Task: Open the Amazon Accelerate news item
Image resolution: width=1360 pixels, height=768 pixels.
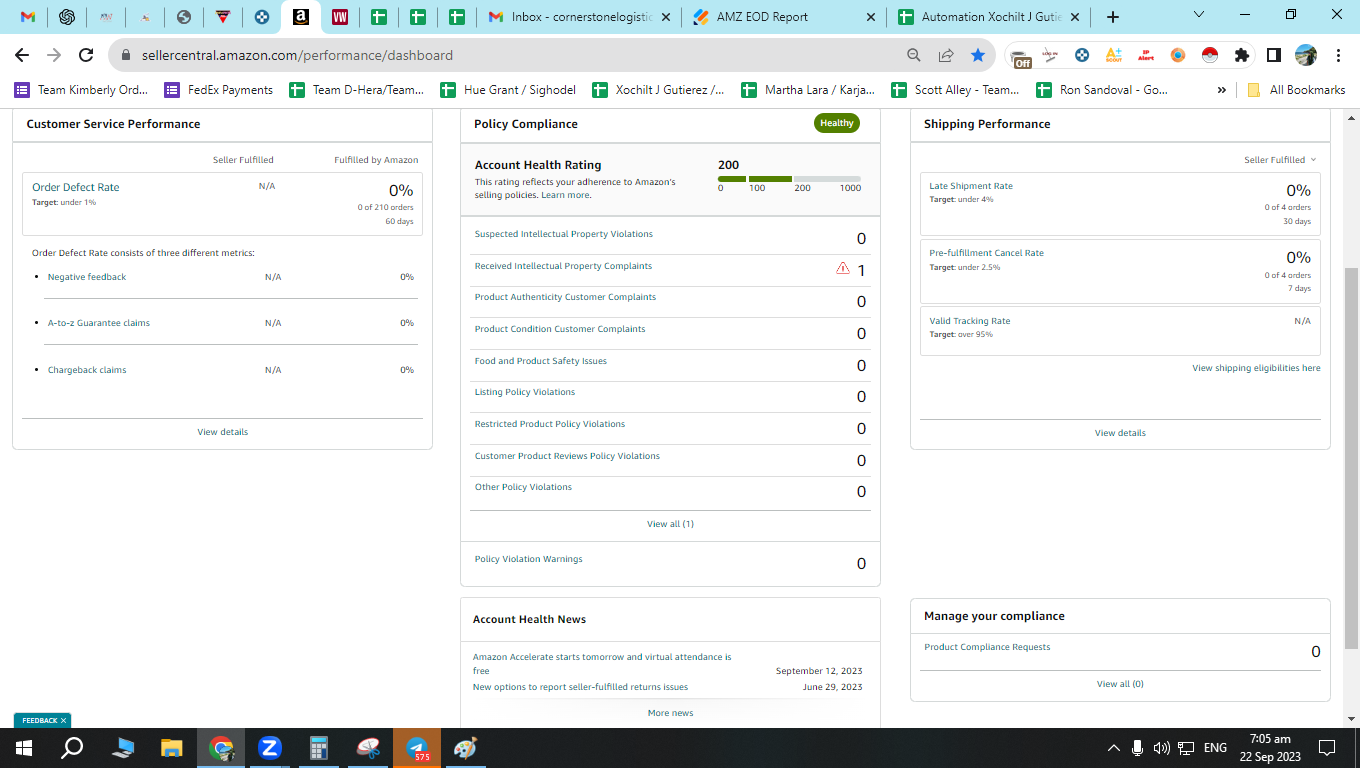Action: [x=602, y=664]
